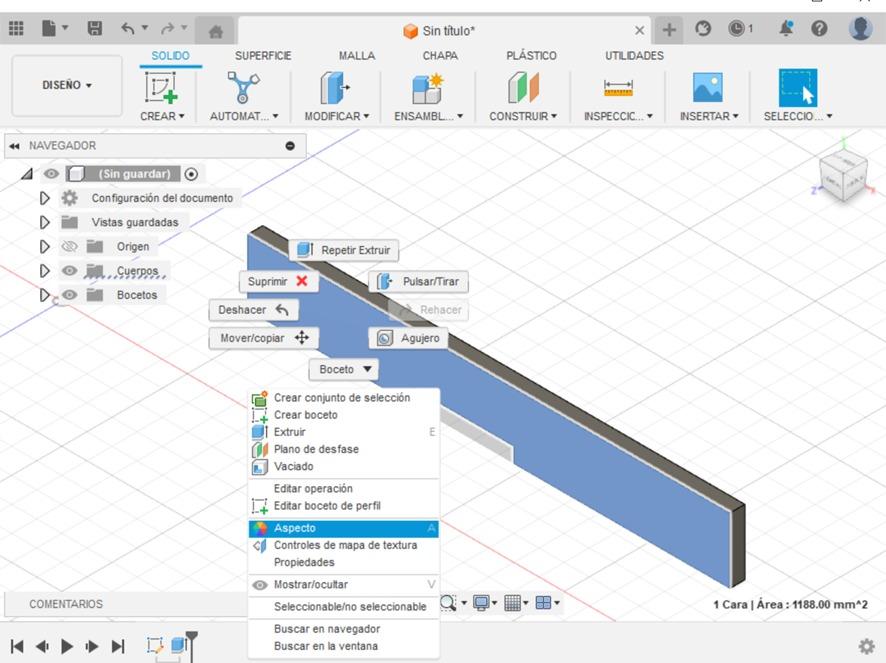Click the Suprimir marking menu button
The image size is (886, 663).
coord(278,281)
